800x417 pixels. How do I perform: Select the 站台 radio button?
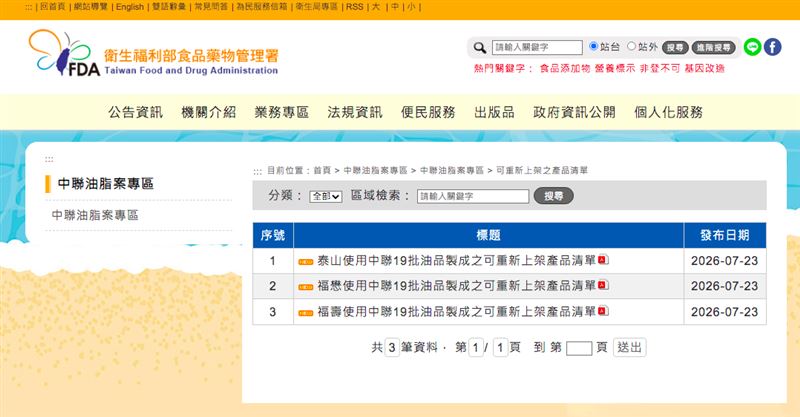click(593, 46)
